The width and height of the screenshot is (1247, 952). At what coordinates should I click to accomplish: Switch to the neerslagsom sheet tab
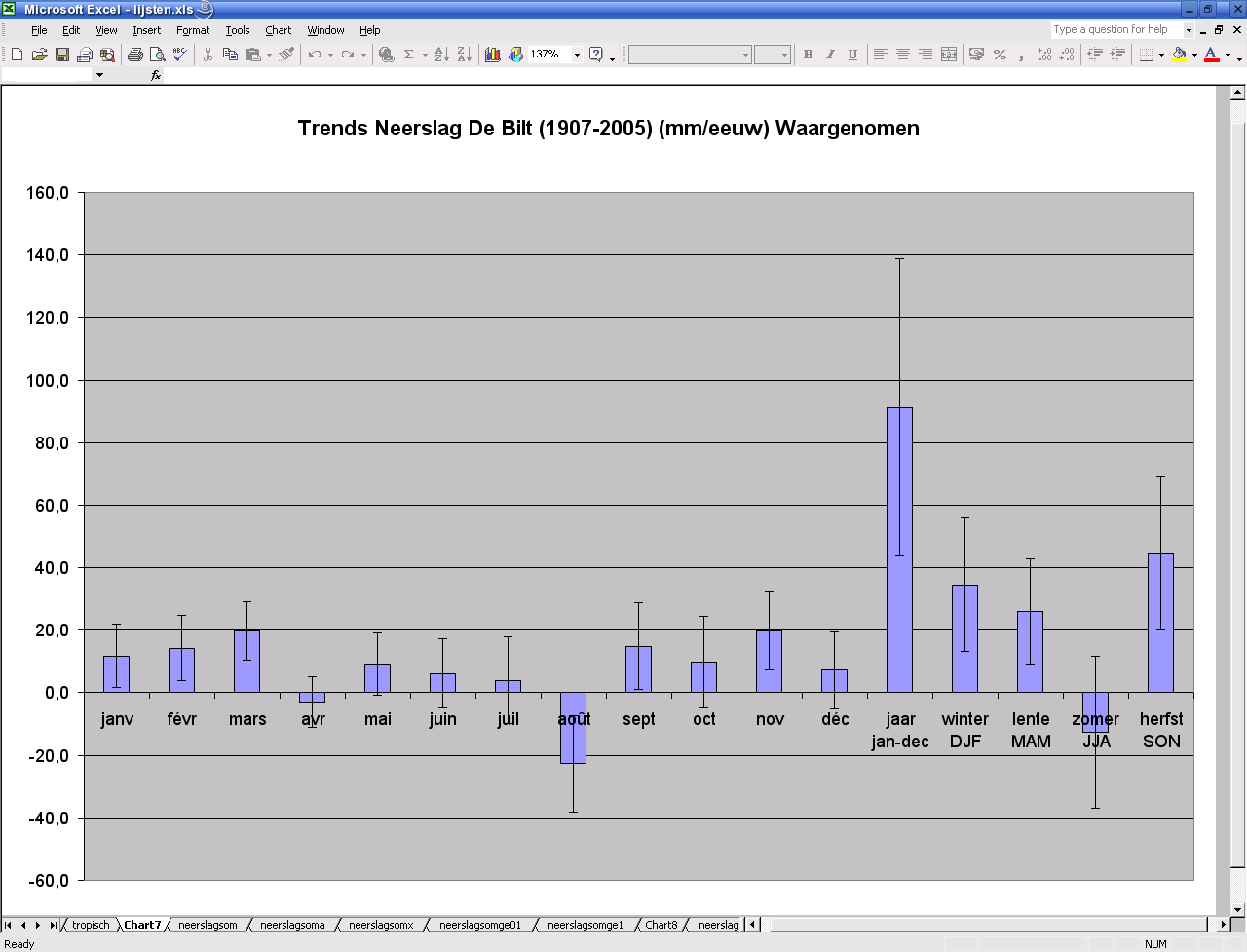pos(208,925)
